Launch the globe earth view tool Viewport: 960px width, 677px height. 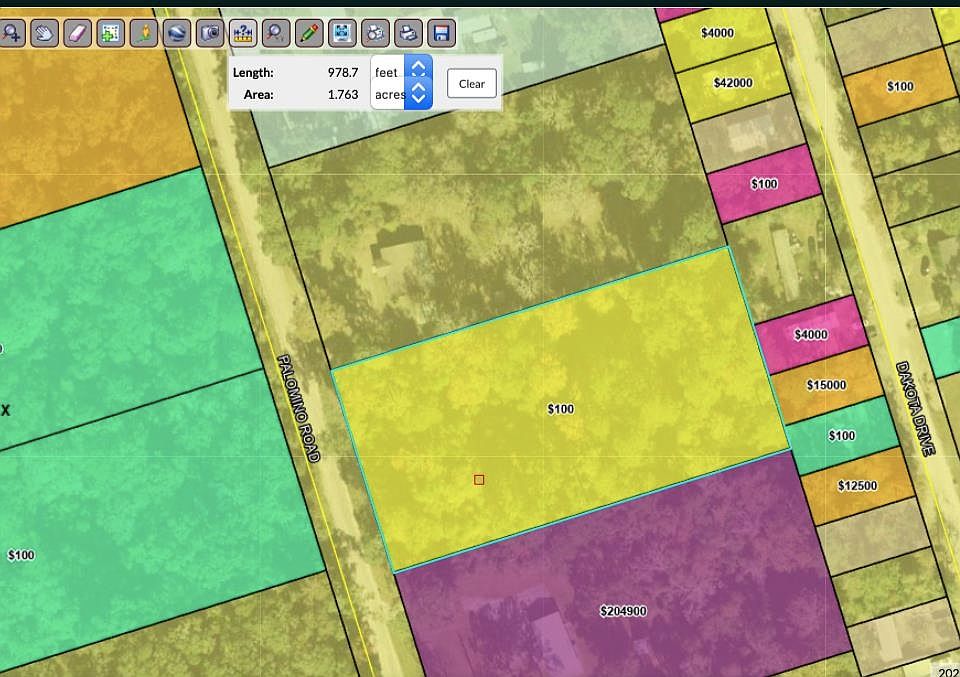point(177,33)
